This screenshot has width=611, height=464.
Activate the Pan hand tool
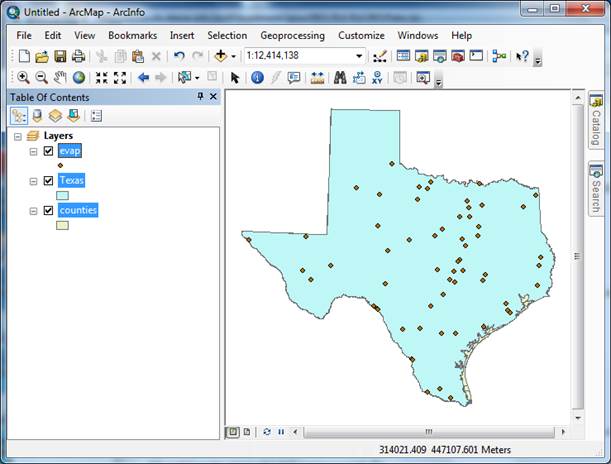[x=60, y=77]
